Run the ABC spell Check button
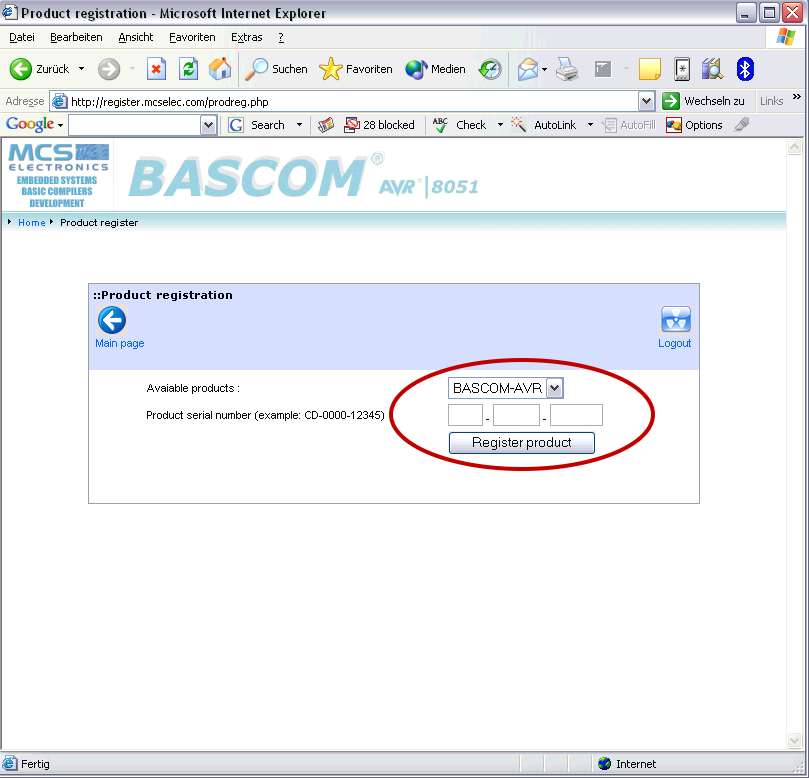Viewport: 809px width, 778px height. coord(459,125)
